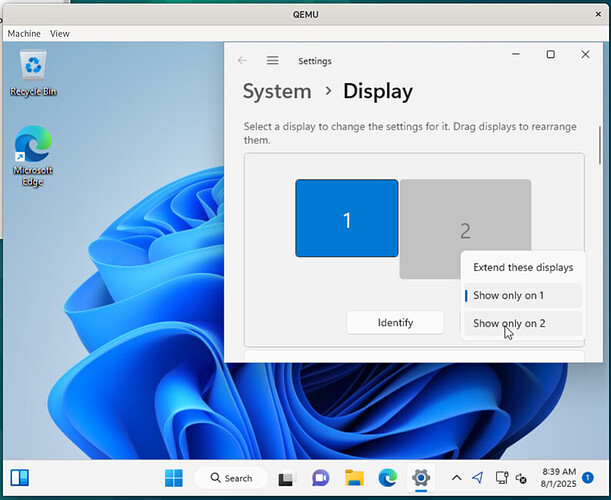The height and width of the screenshot is (500, 611).
Task: Launch File Explorer from taskbar
Action: tap(354, 478)
